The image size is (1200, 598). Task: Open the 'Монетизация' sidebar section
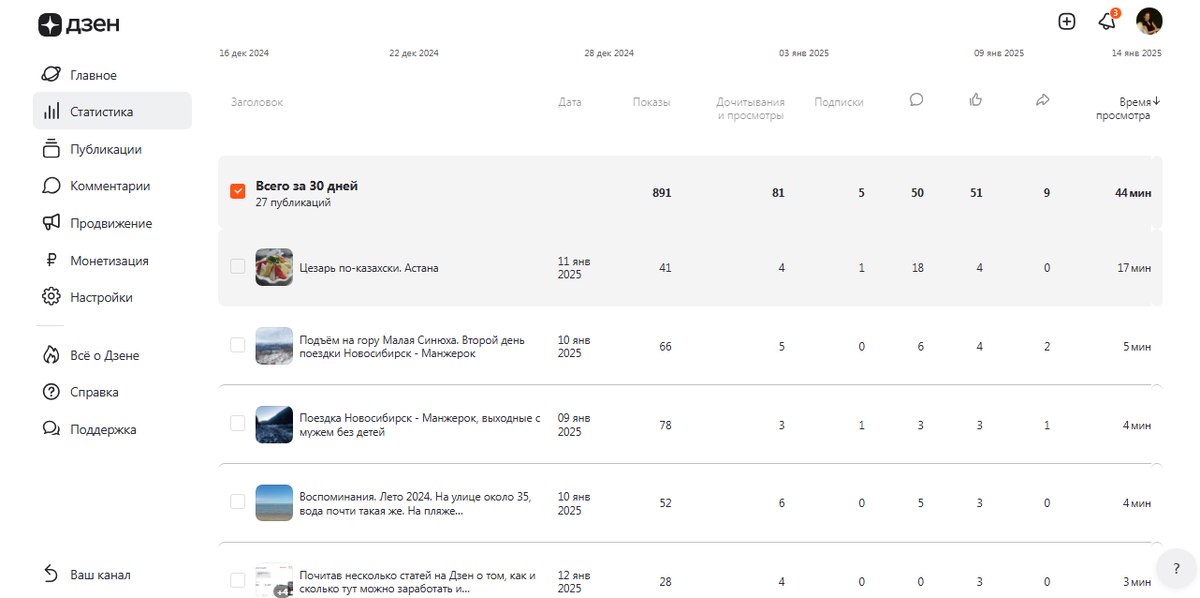(x=109, y=260)
